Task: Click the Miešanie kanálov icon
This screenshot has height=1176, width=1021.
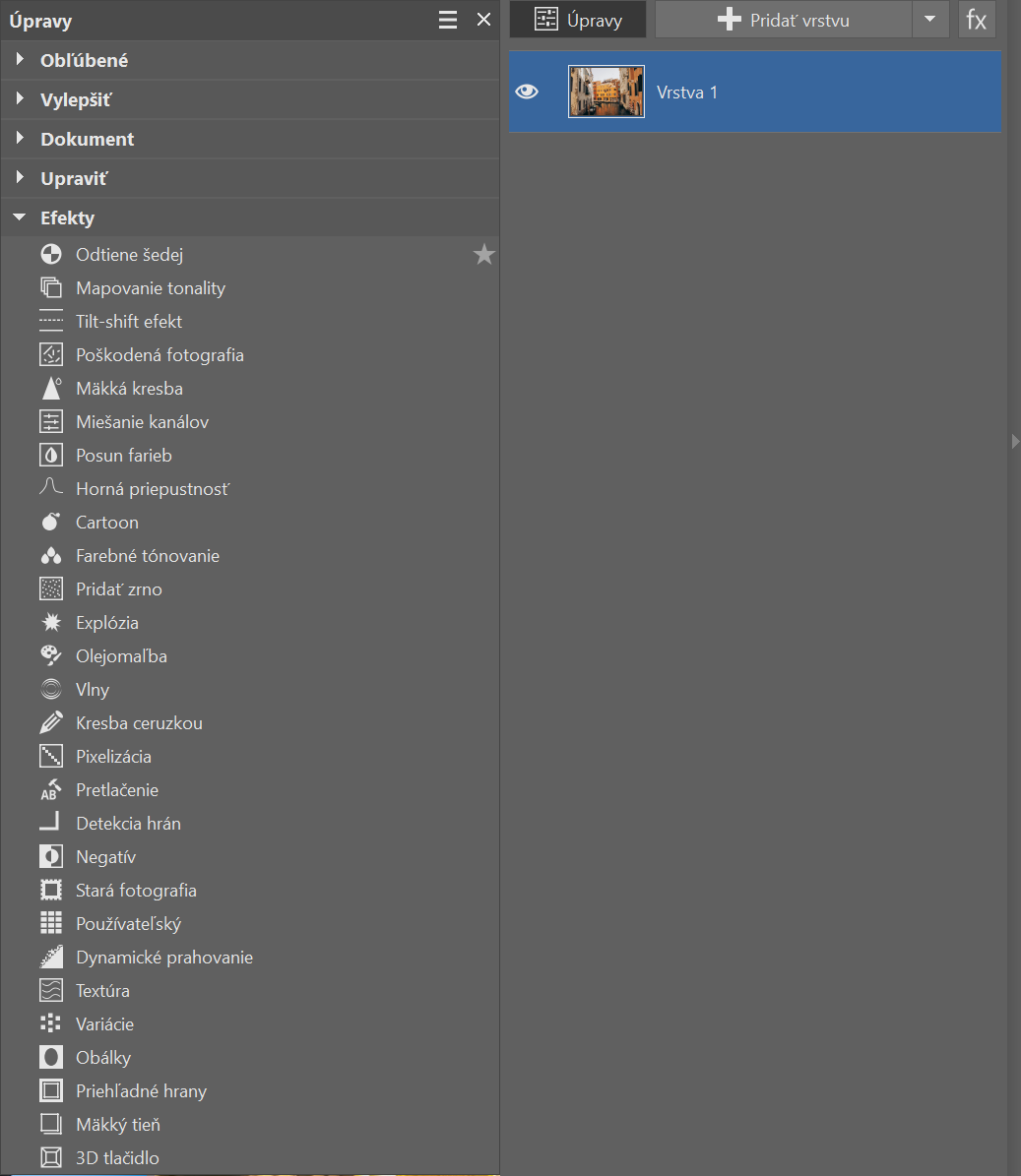Action: [x=51, y=421]
